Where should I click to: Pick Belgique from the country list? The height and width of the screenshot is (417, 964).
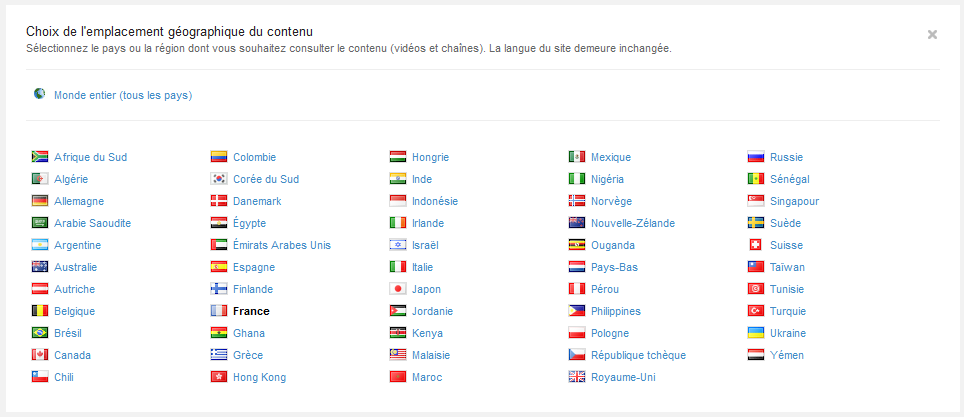74,311
